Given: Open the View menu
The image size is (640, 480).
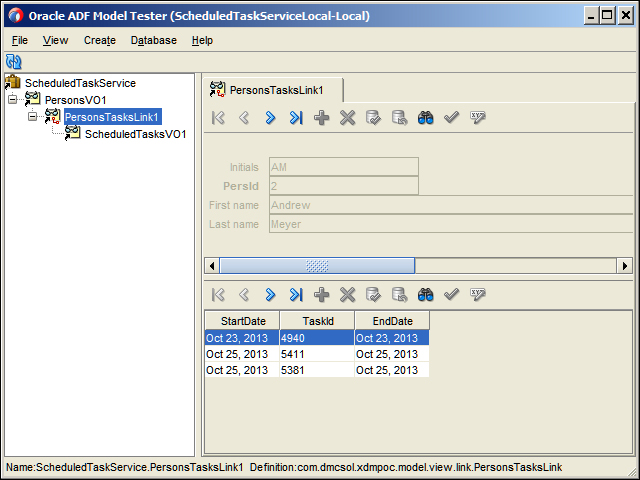Looking at the screenshot, I should pos(56,40).
